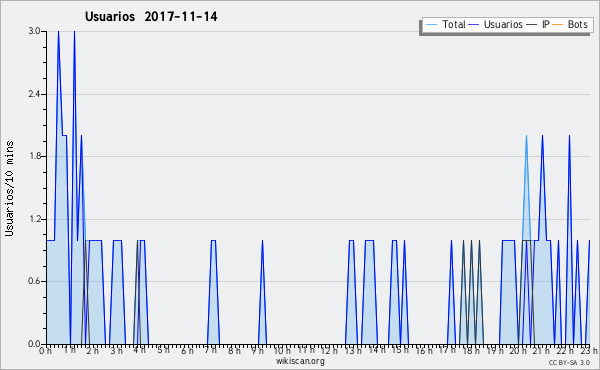This screenshot has height=370, width=600.
Task: Click the '19 h' x-axis label
Action: pyautogui.click(x=495, y=350)
